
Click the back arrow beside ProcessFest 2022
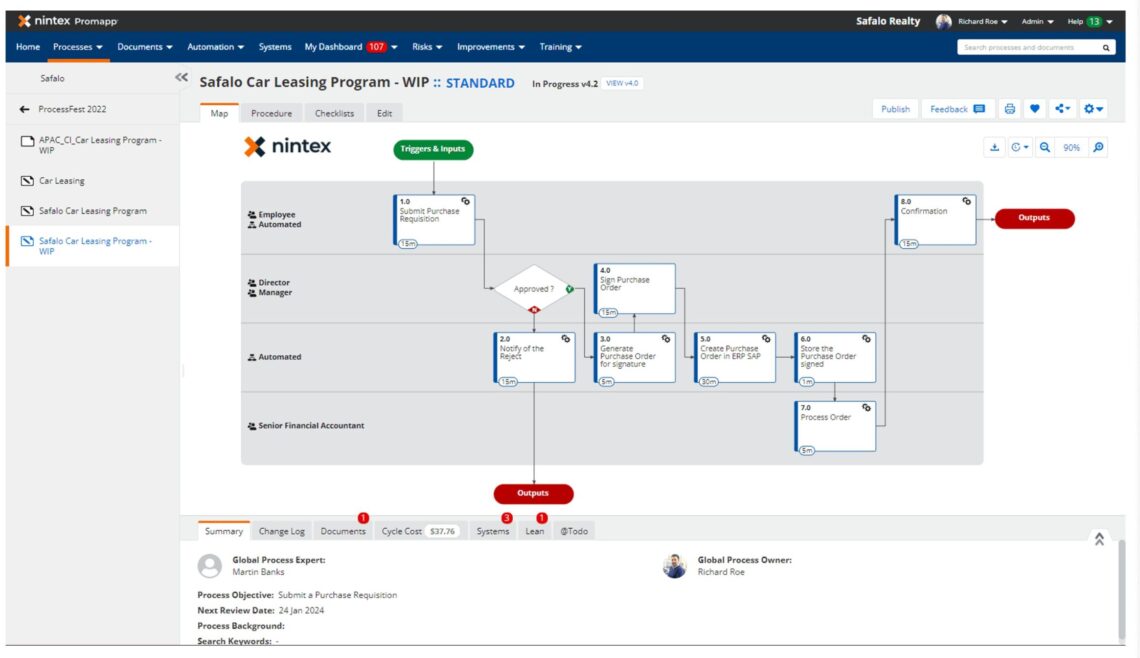pos(25,109)
